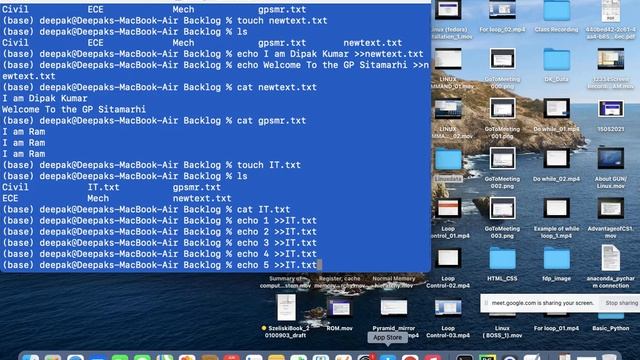This screenshot has height=360, width=640.
Task: Select the anaconda_pycharm connection document
Action: [611, 258]
